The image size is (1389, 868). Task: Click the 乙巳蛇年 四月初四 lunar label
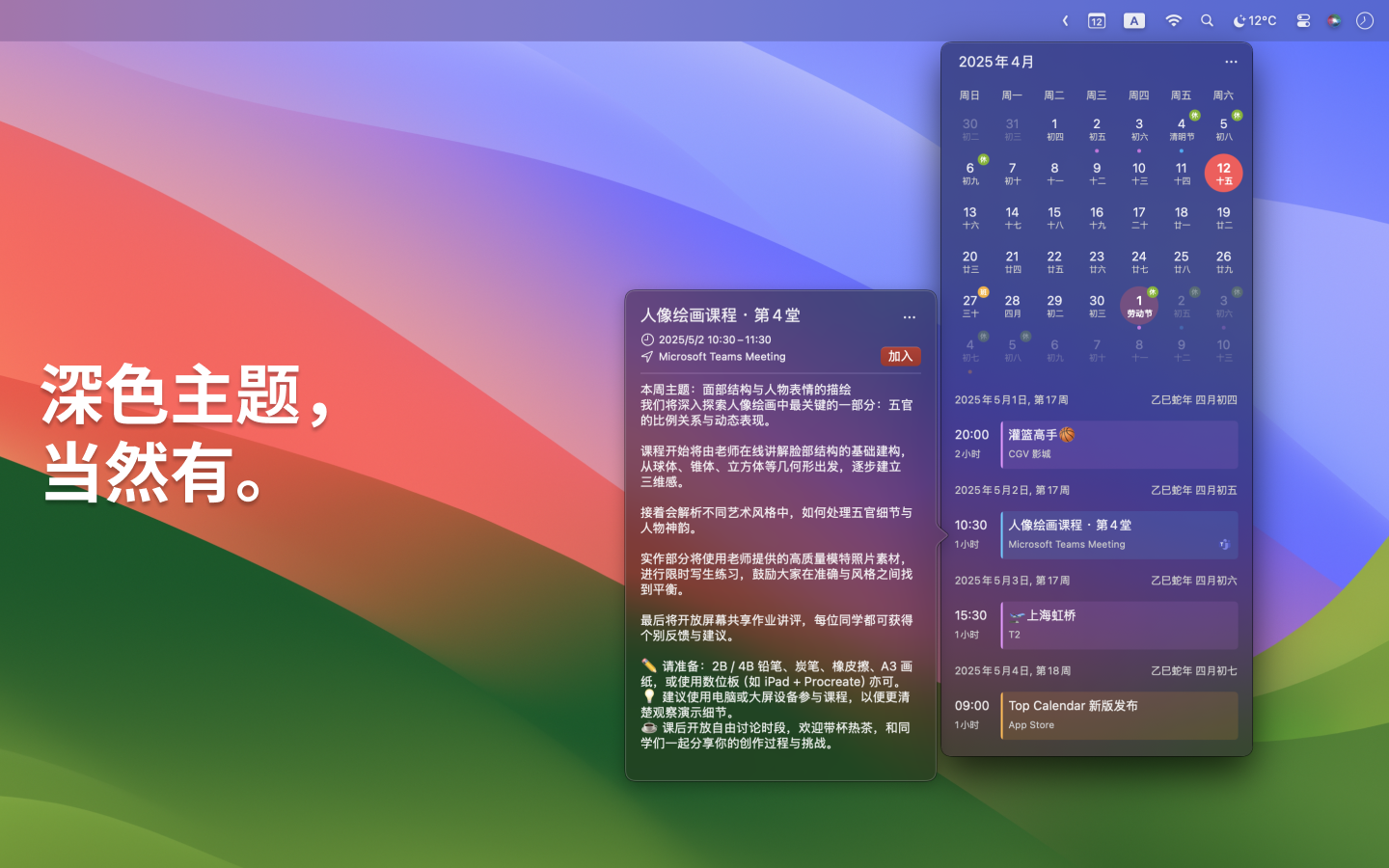click(x=1194, y=400)
